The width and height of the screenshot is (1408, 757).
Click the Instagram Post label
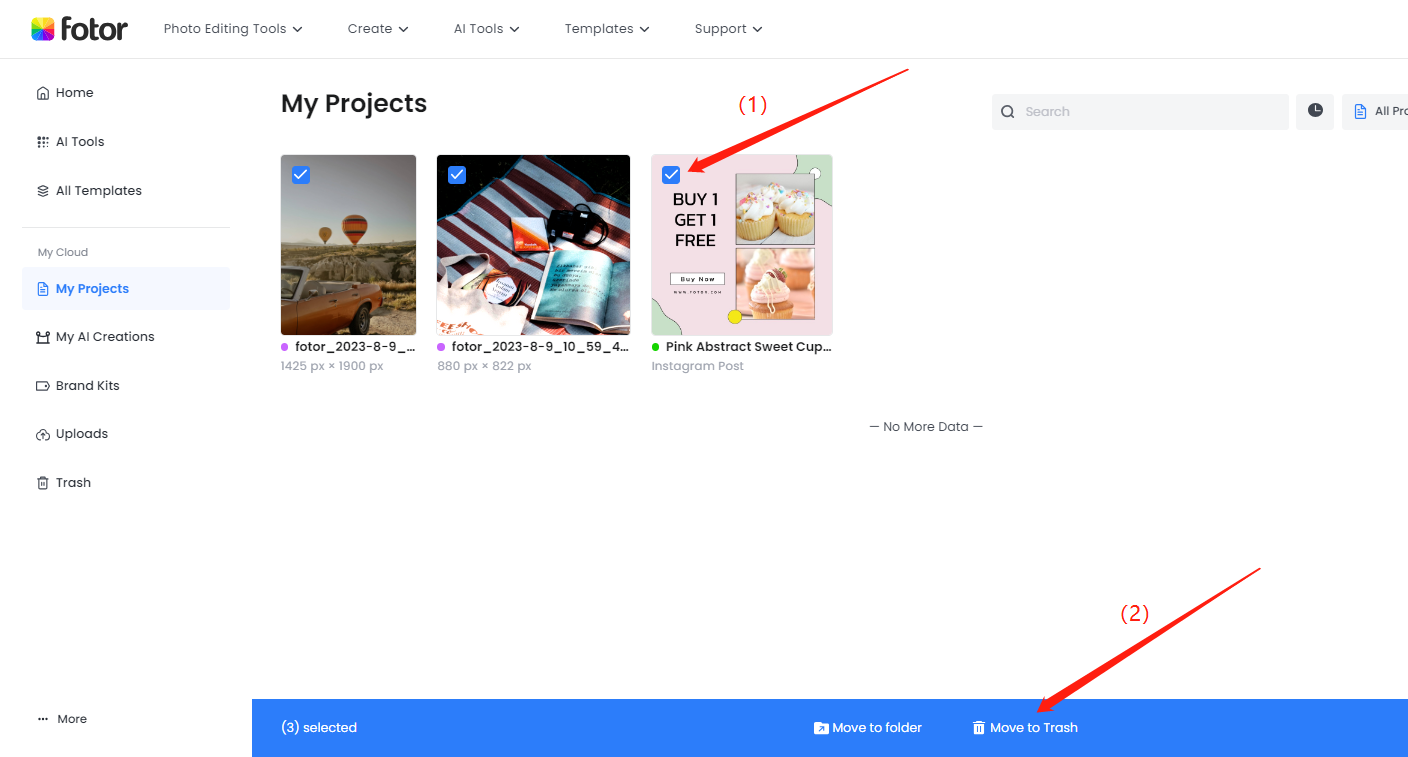point(698,366)
